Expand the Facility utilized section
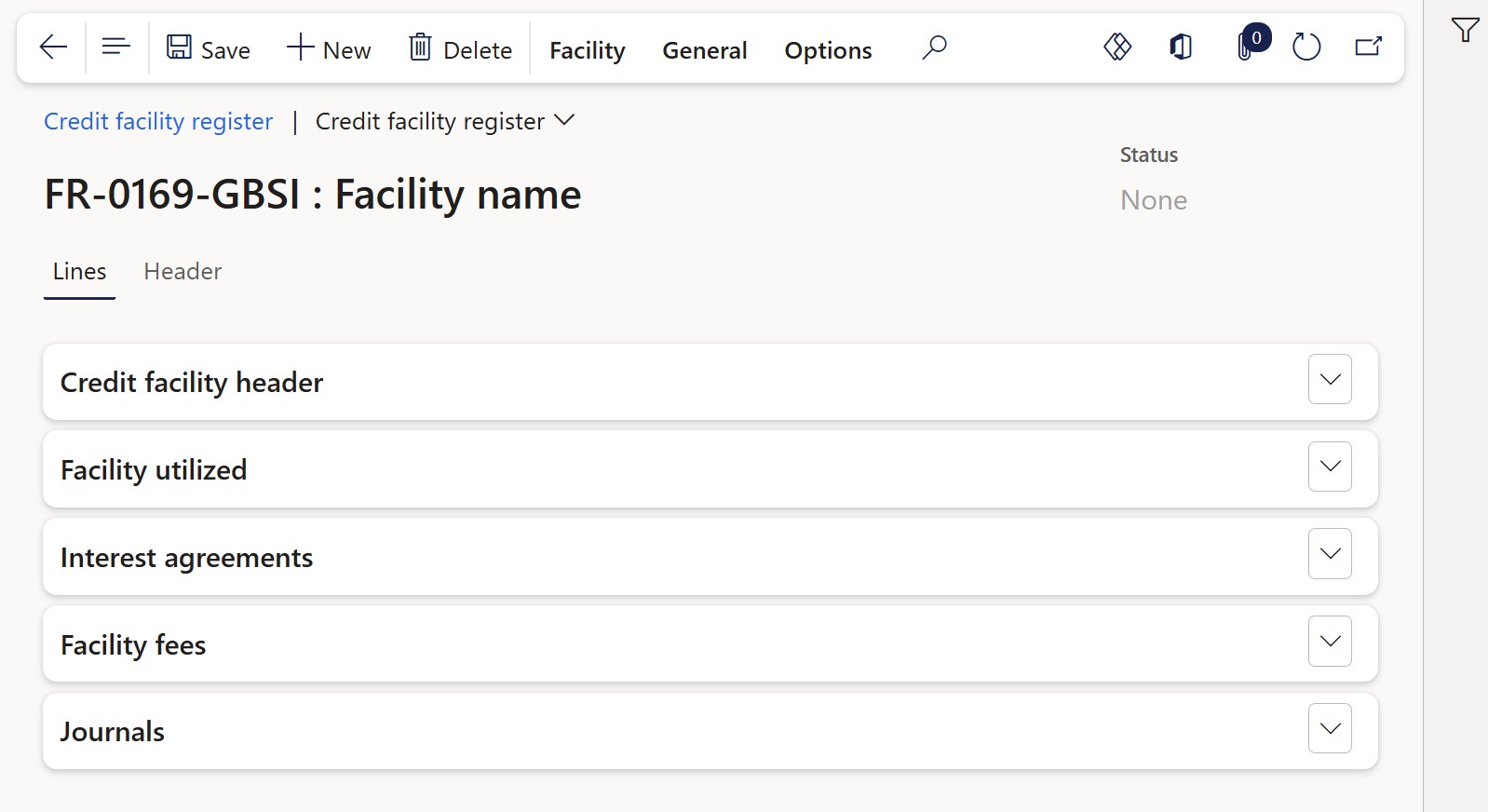Viewport: 1488px width, 812px height. pos(1330,467)
